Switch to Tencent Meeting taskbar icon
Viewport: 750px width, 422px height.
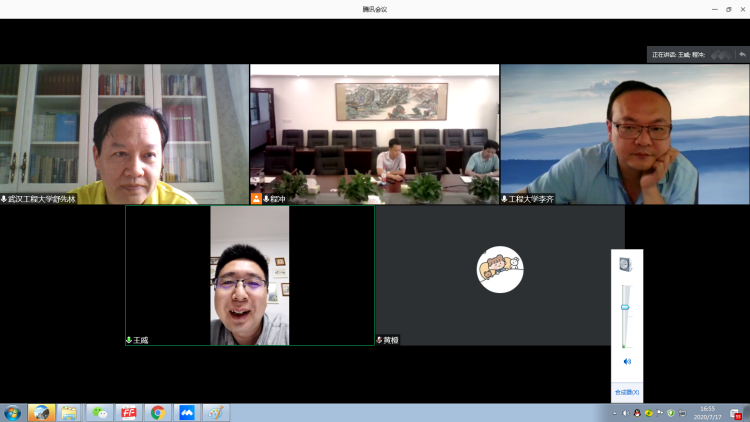[x=186, y=412]
